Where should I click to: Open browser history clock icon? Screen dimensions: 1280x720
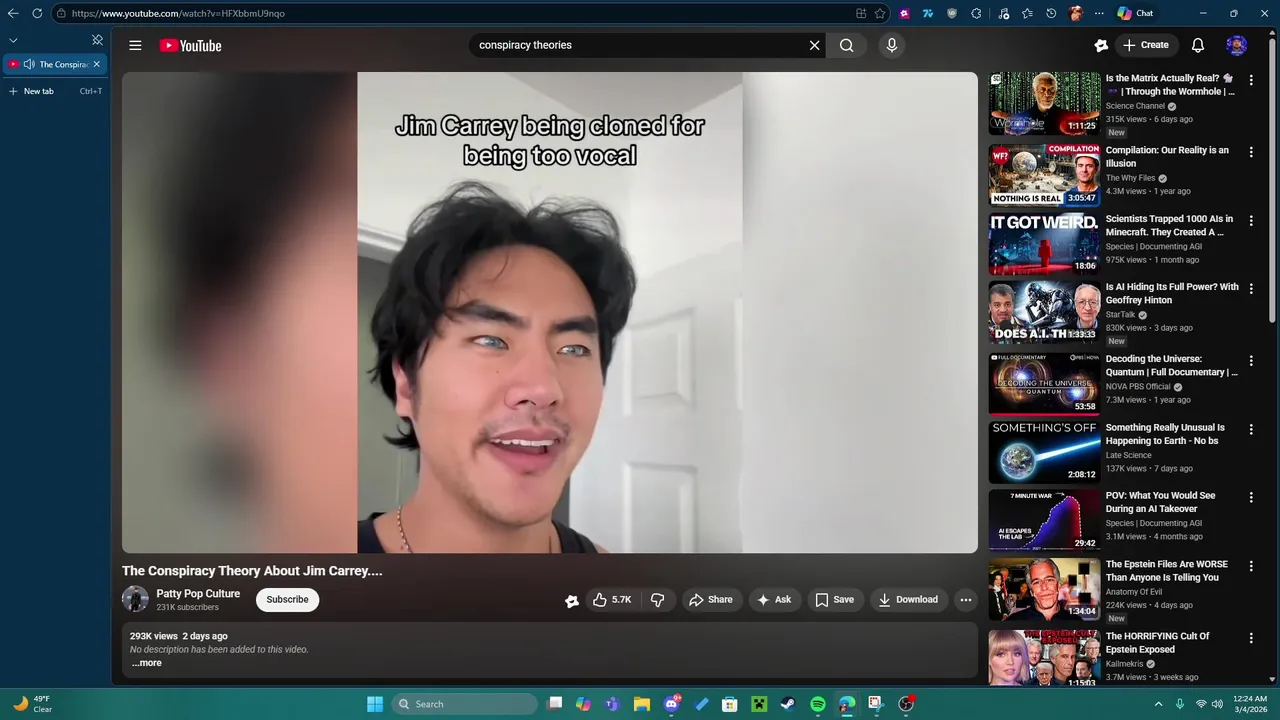pos(1051,13)
